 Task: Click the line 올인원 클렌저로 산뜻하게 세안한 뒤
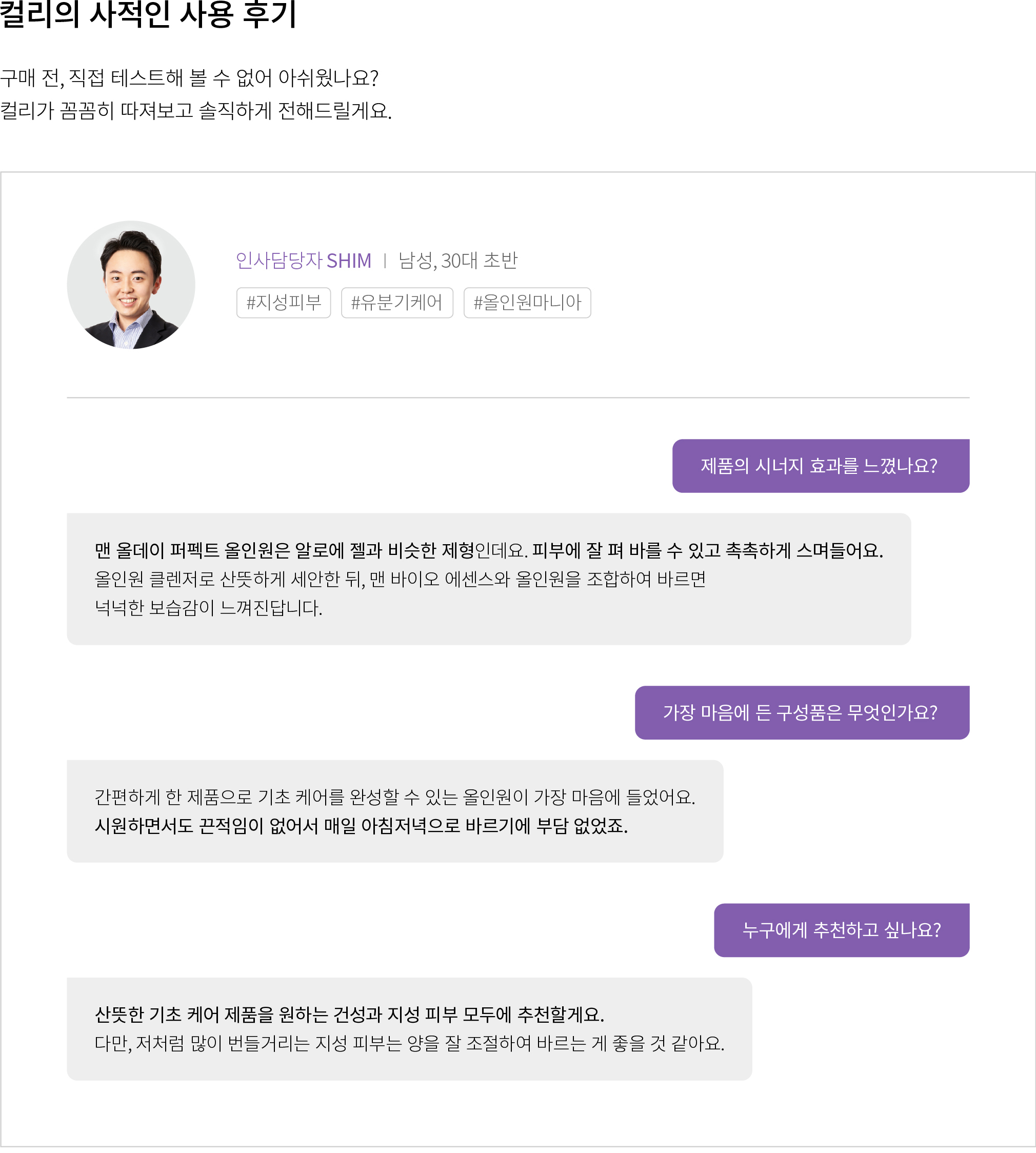click(x=400, y=579)
